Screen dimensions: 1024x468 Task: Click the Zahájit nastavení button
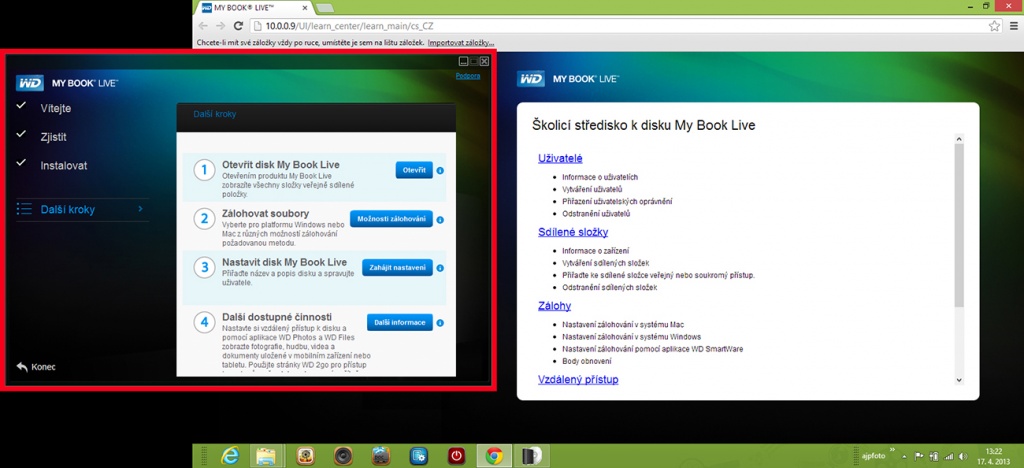[398, 268]
